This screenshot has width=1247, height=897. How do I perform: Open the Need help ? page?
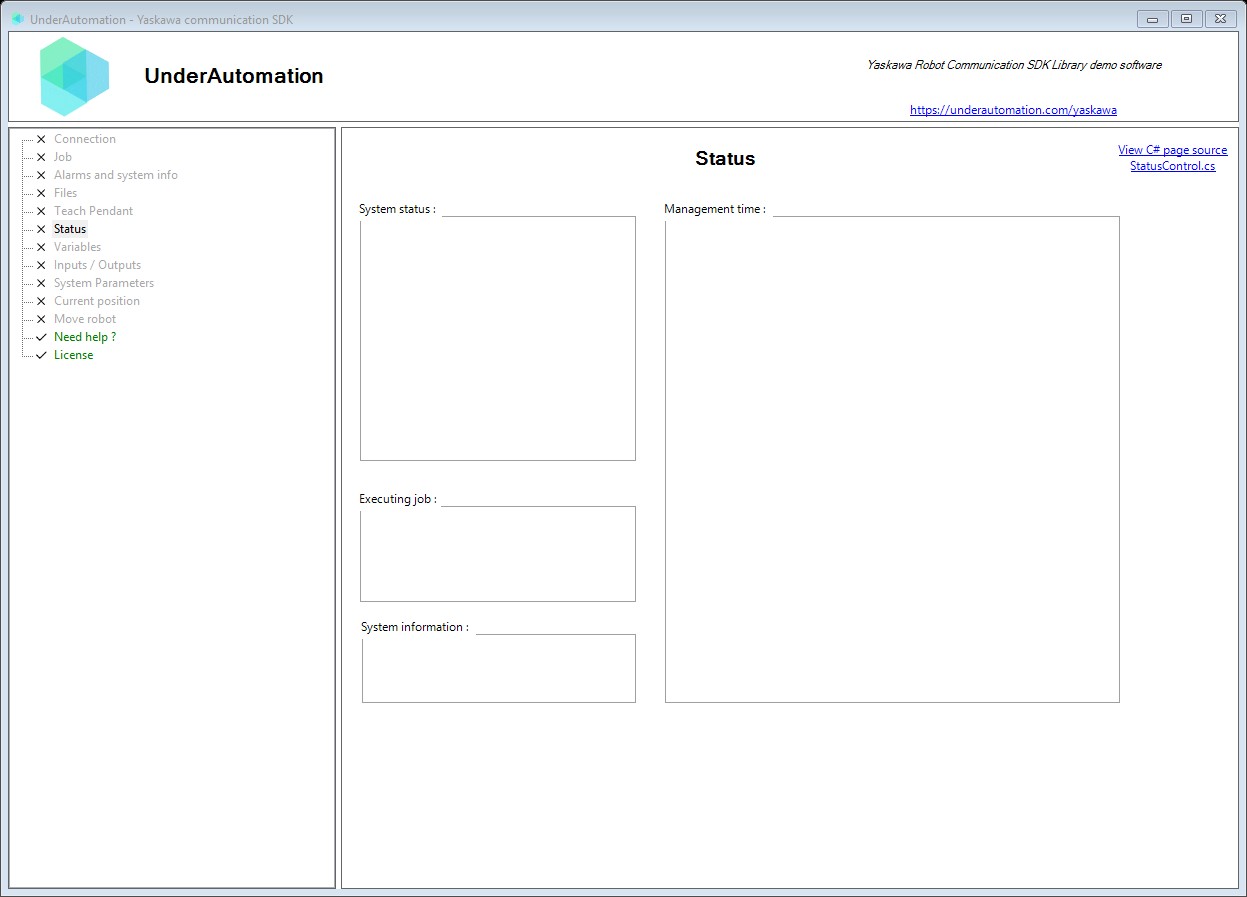pyautogui.click(x=85, y=337)
